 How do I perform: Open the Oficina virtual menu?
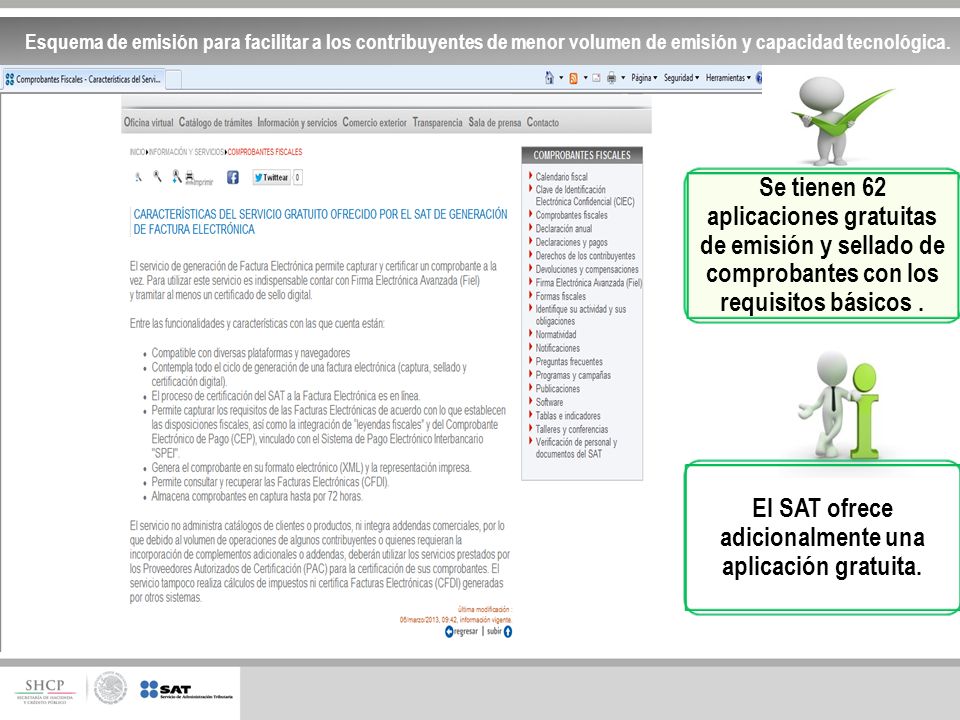click(148, 122)
